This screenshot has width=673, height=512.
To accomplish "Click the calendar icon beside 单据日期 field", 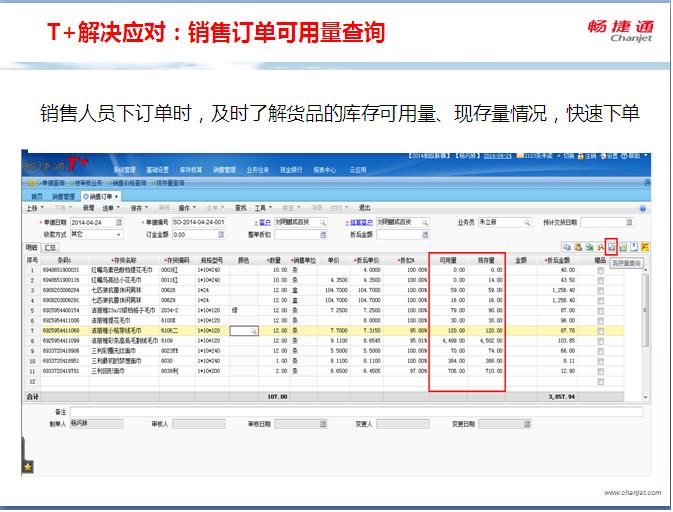I will point(119,222).
